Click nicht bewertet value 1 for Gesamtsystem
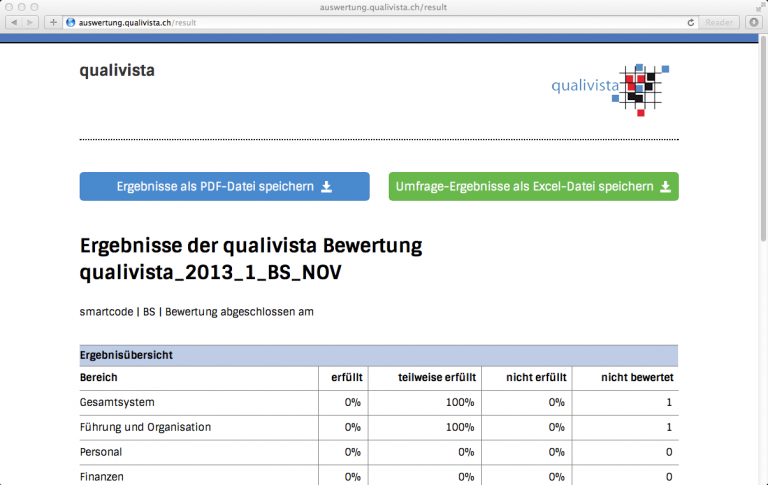768x485 pixels. point(669,402)
